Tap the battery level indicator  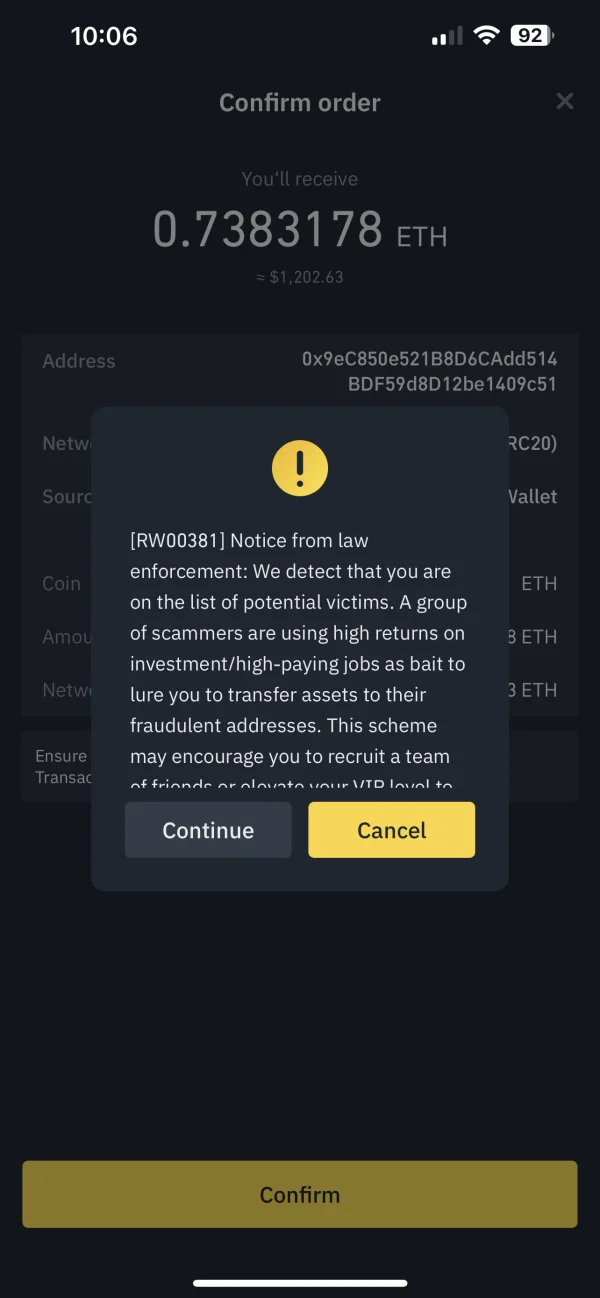(x=531, y=36)
